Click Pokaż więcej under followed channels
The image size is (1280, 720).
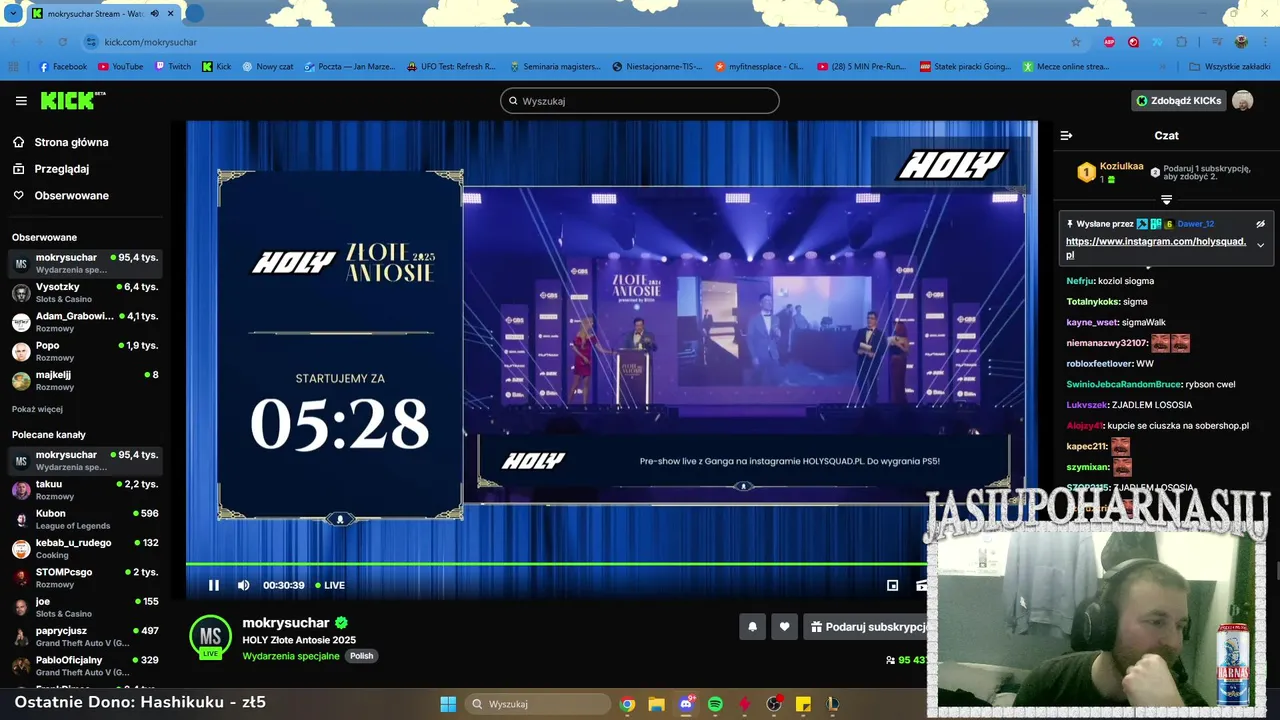click(37, 409)
